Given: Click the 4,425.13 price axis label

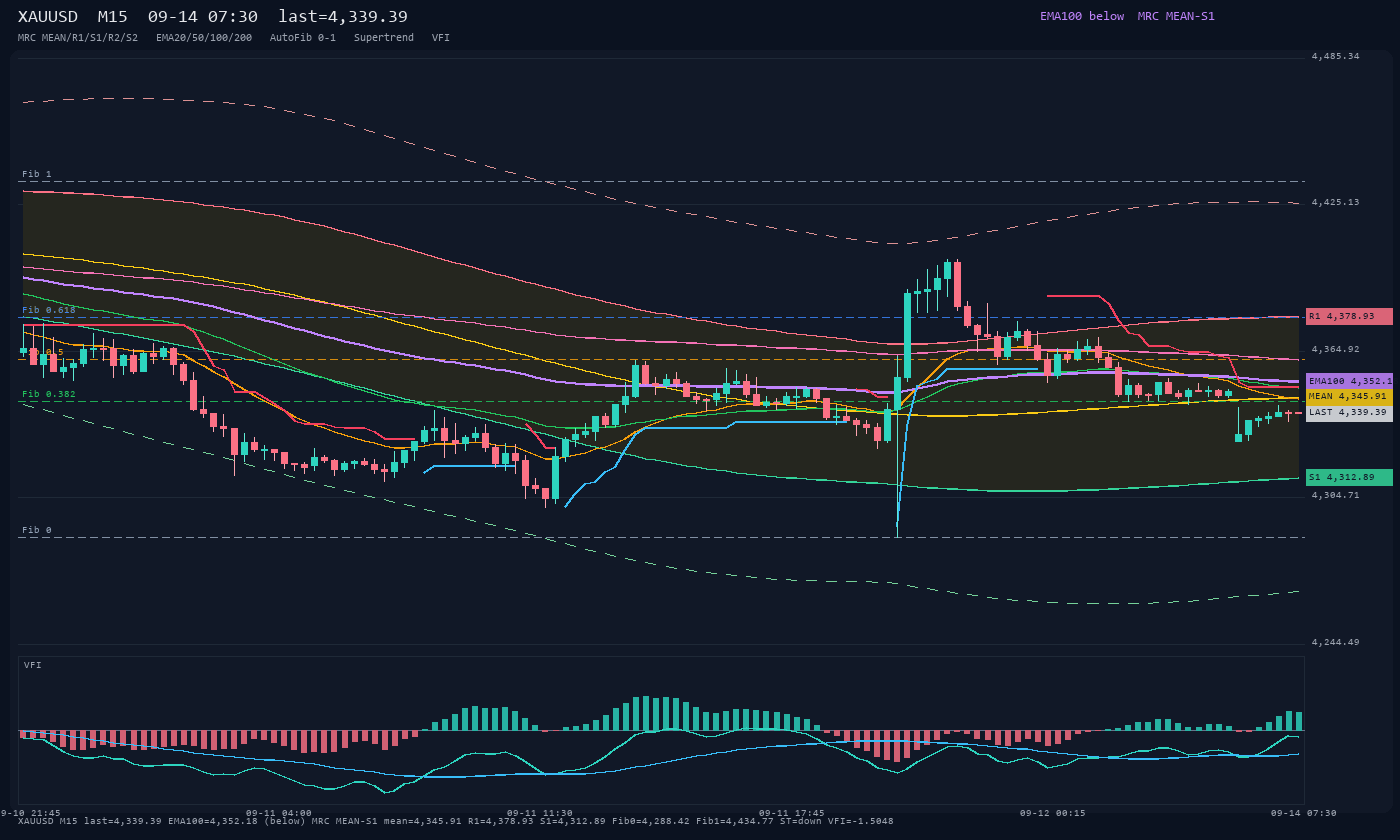Looking at the screenshot, I should [x=1336, y=202].
